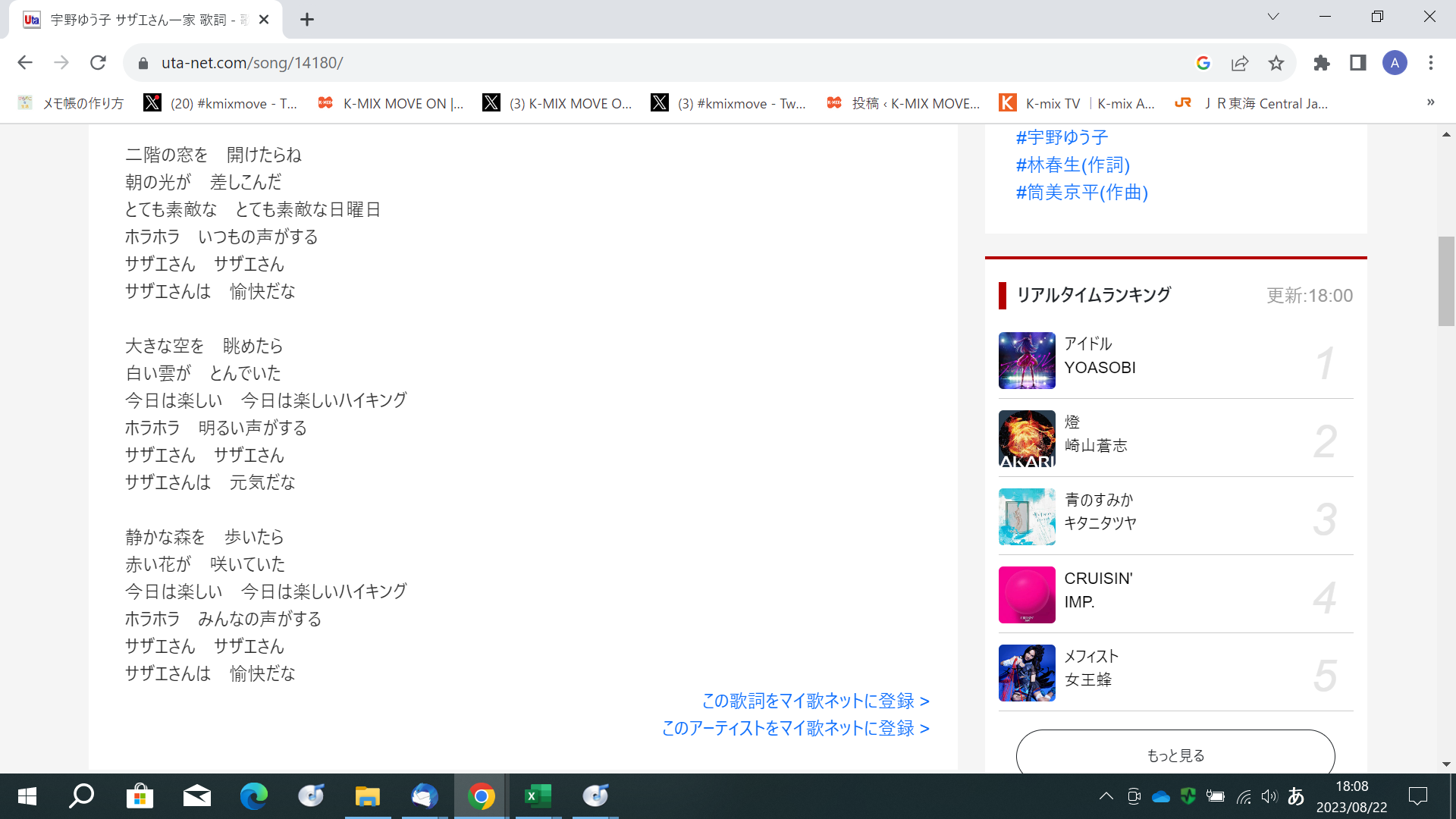Toggle Japanese IME あ indicator
Screen dimensions: 1456x819
pyautogui.click(x=1296, y=796)
